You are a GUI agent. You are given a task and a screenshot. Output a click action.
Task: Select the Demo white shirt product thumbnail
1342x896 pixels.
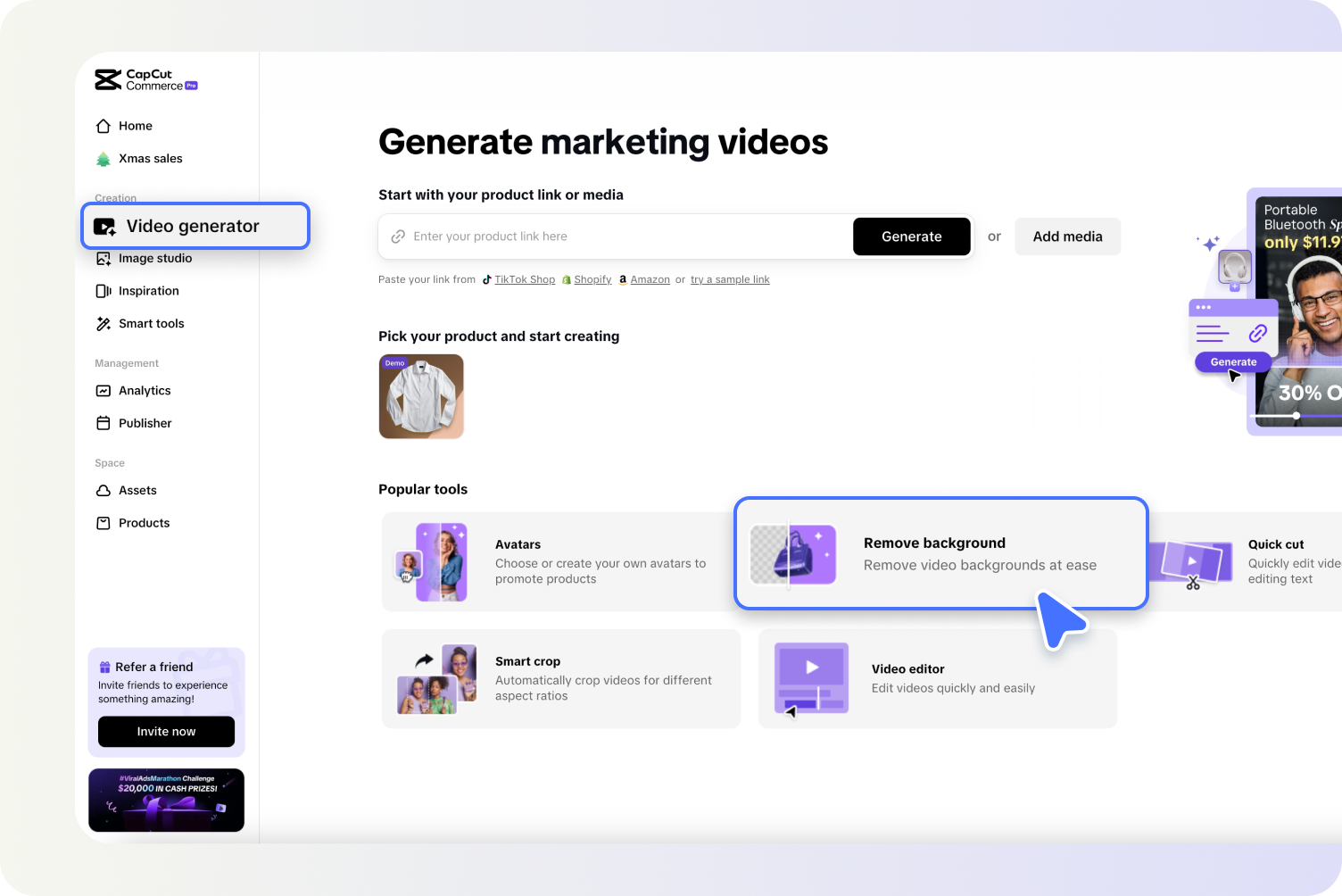(x=421, y=396)
